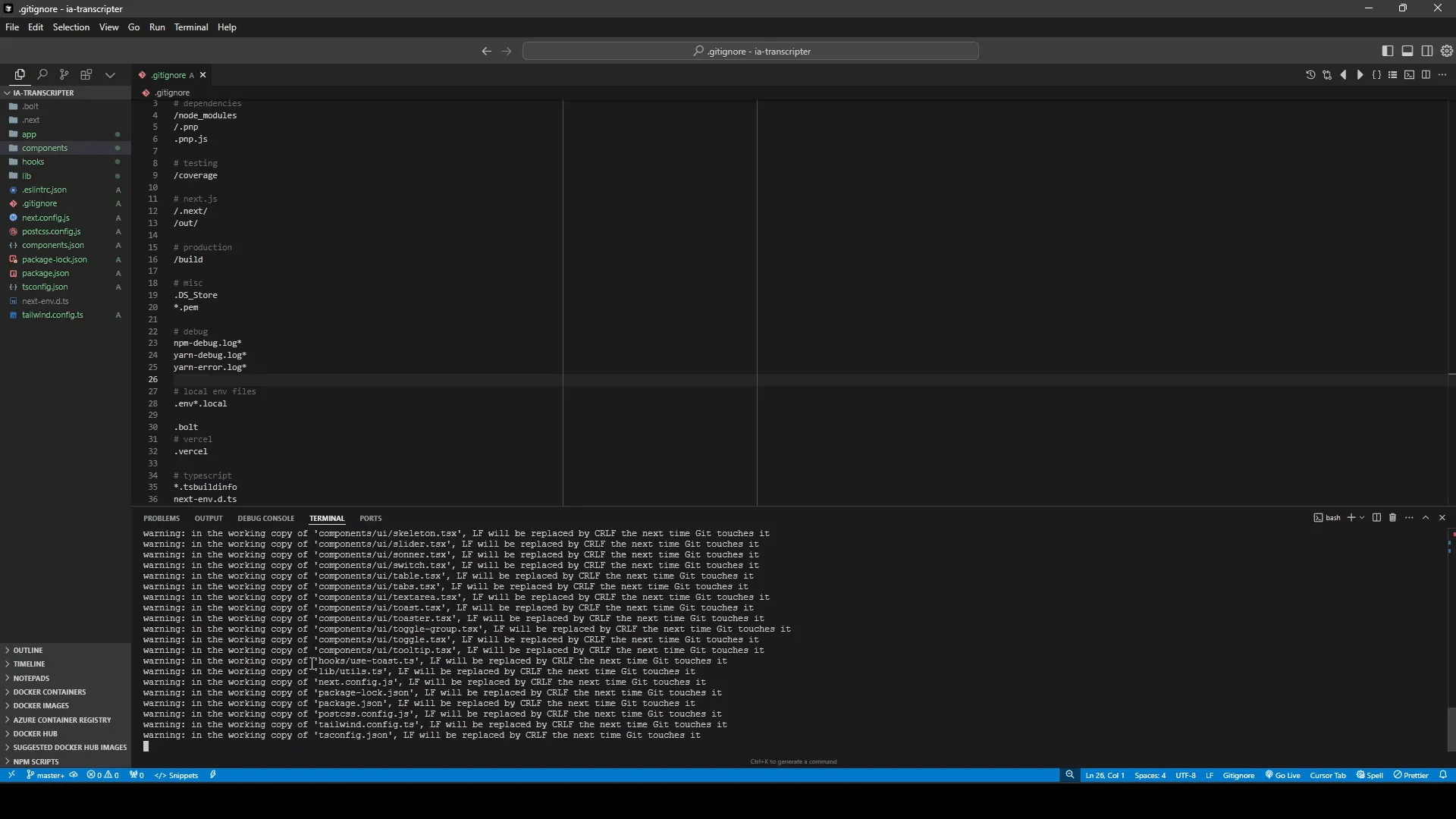
Task: Open the Selection menu
Action: point(71,27)
